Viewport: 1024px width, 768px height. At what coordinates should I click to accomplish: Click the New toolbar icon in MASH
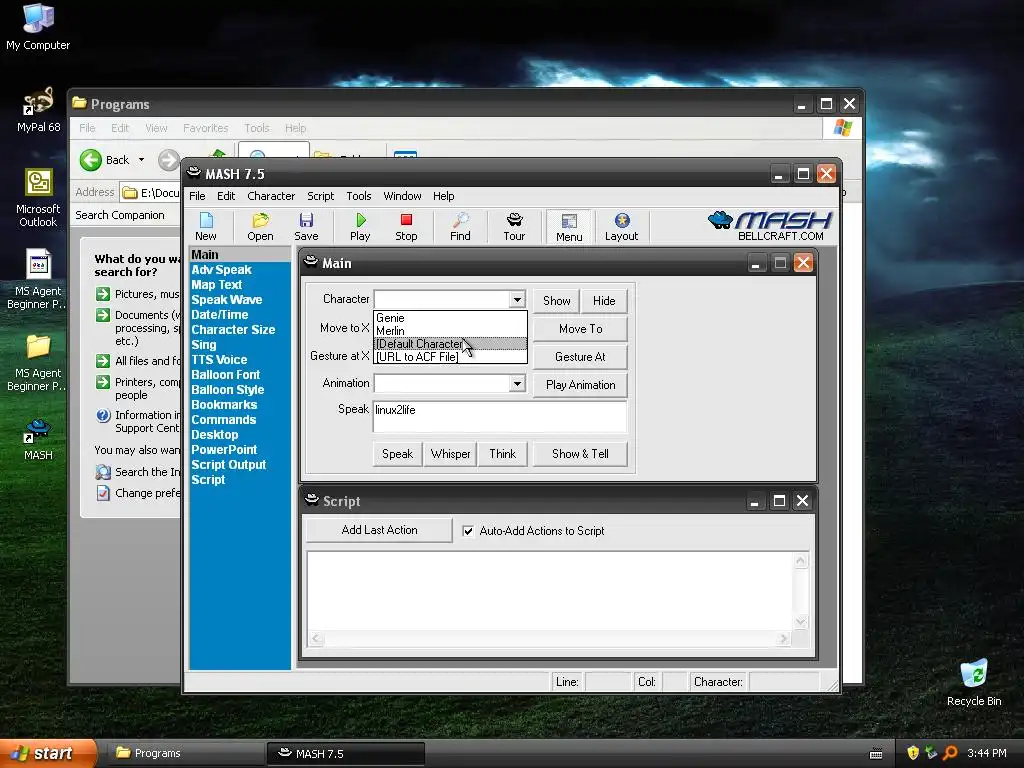coord(206,227)
